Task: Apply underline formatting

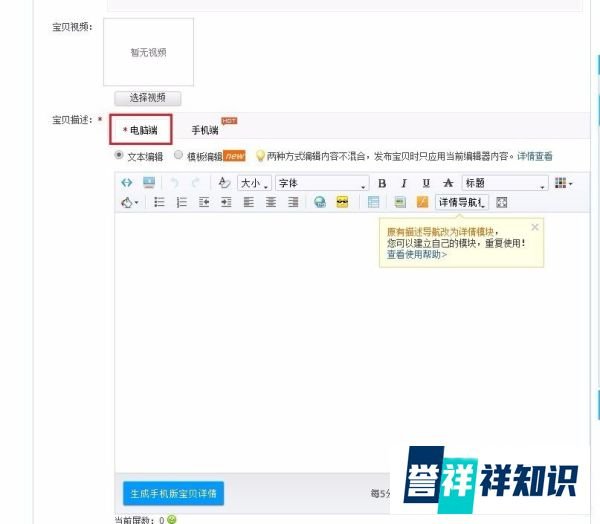Action: tap(426, 183)
